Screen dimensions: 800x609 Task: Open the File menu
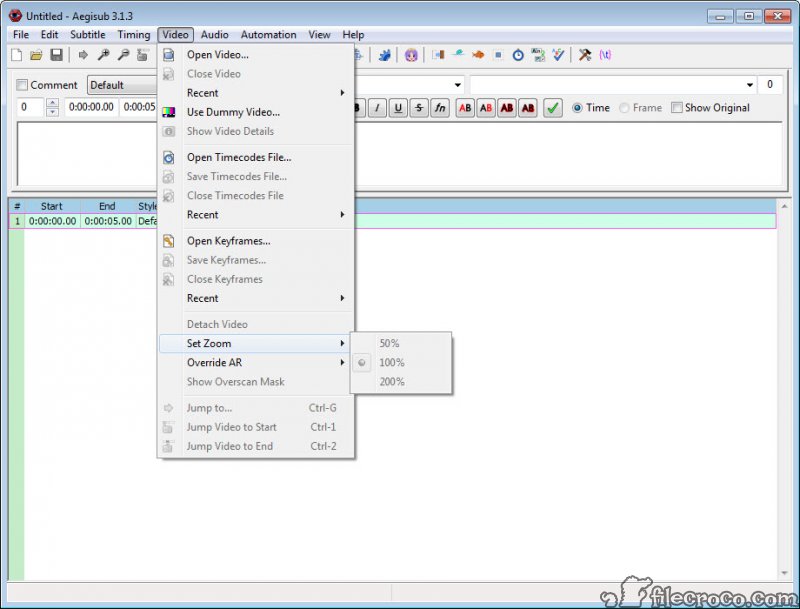click(21, 35)
